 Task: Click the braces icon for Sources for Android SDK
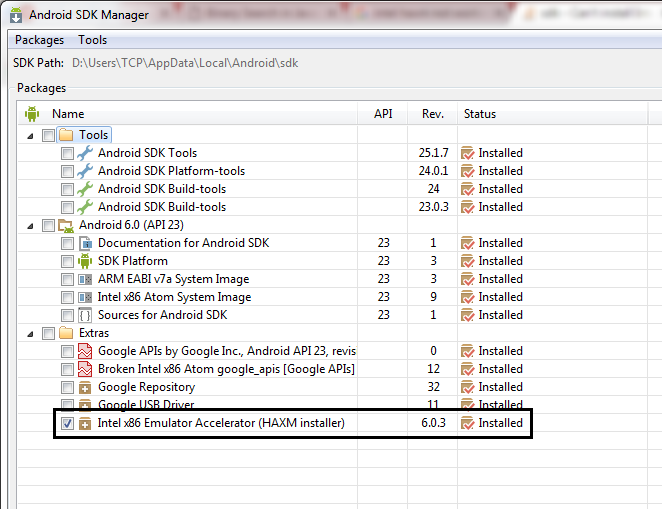(85, 315)
